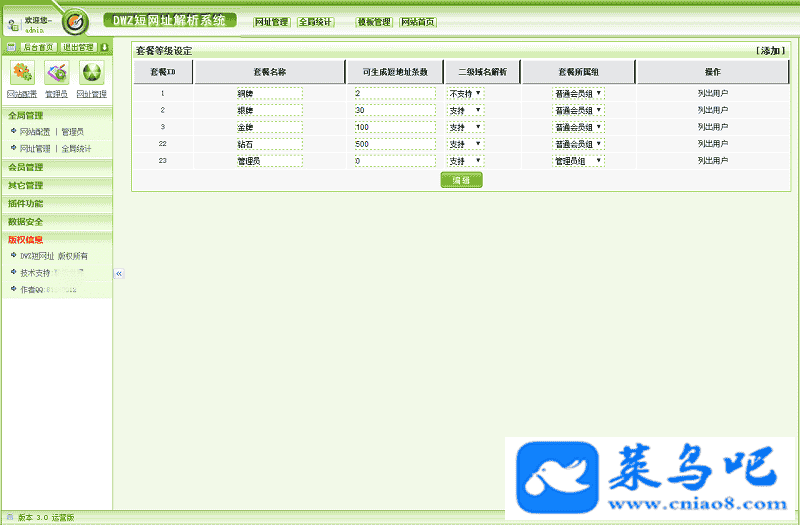Image resolution: width=800 pixels, height=525 pixels.
Task: Click the user avatar icon next to 欢迎您
Action: [x=13, y=24]
